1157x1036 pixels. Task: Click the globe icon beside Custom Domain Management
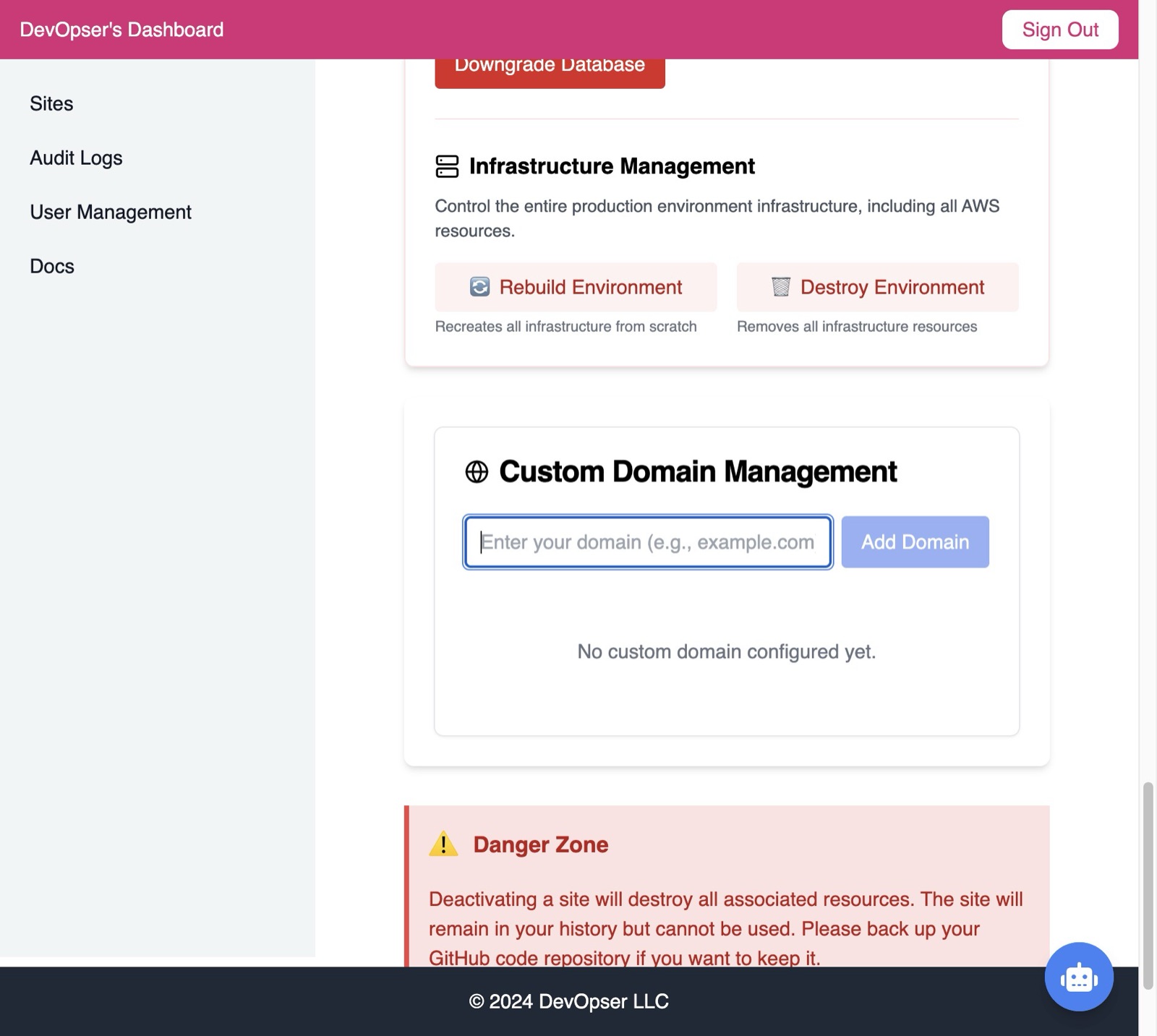coord(477,471)
